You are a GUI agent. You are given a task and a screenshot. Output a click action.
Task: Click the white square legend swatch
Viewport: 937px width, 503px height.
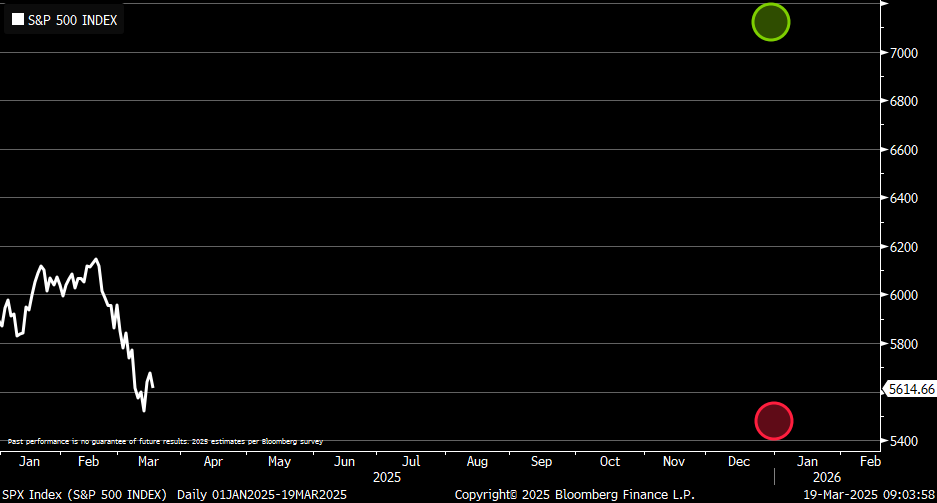pyautogui.click(x=17, y=19)
